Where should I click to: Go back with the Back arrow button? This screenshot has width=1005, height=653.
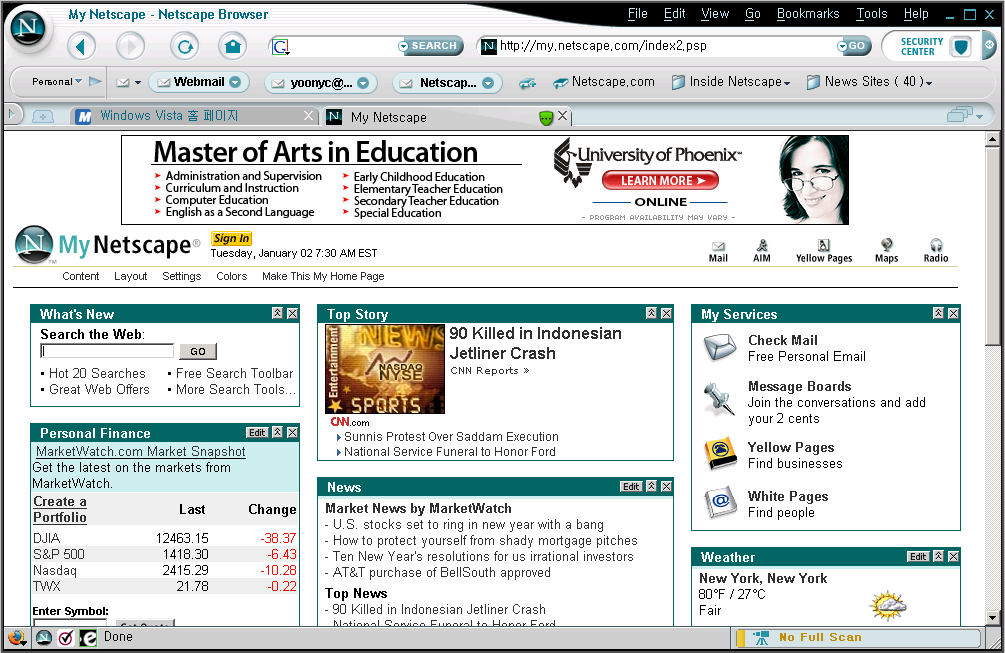coord(81,46)
